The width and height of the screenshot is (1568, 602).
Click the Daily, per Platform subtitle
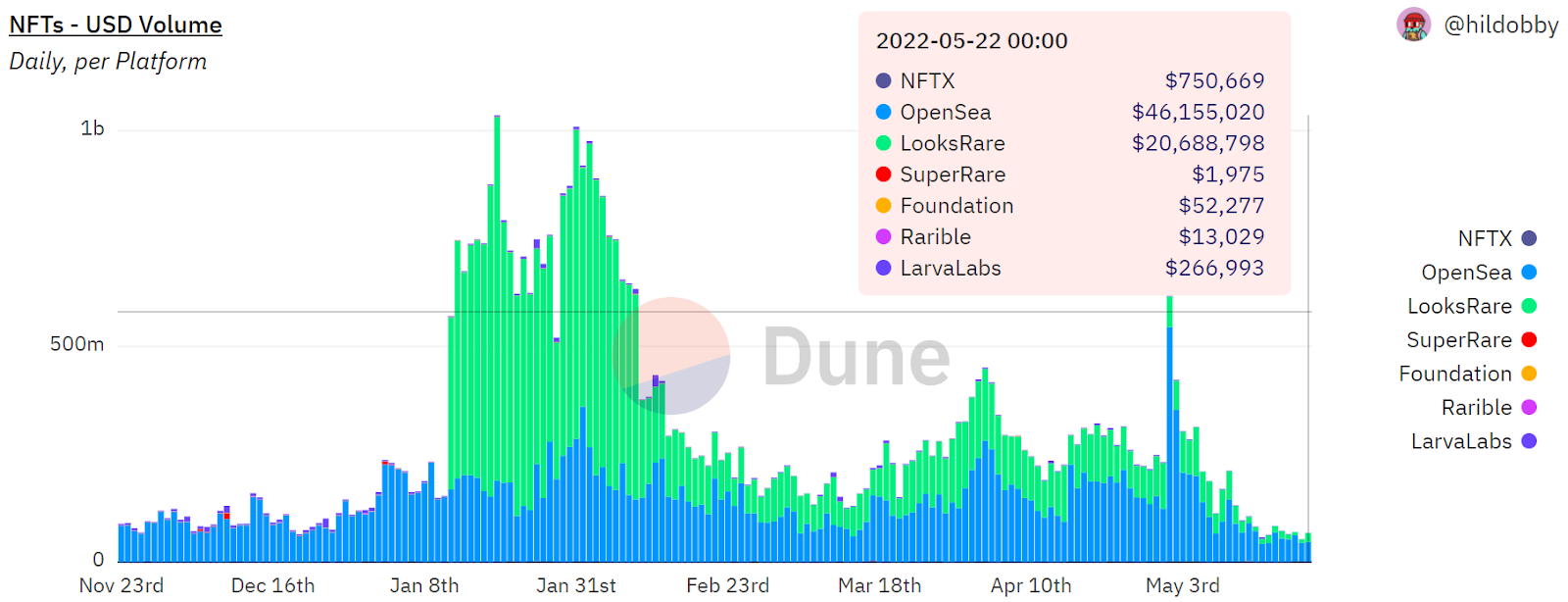108,62
